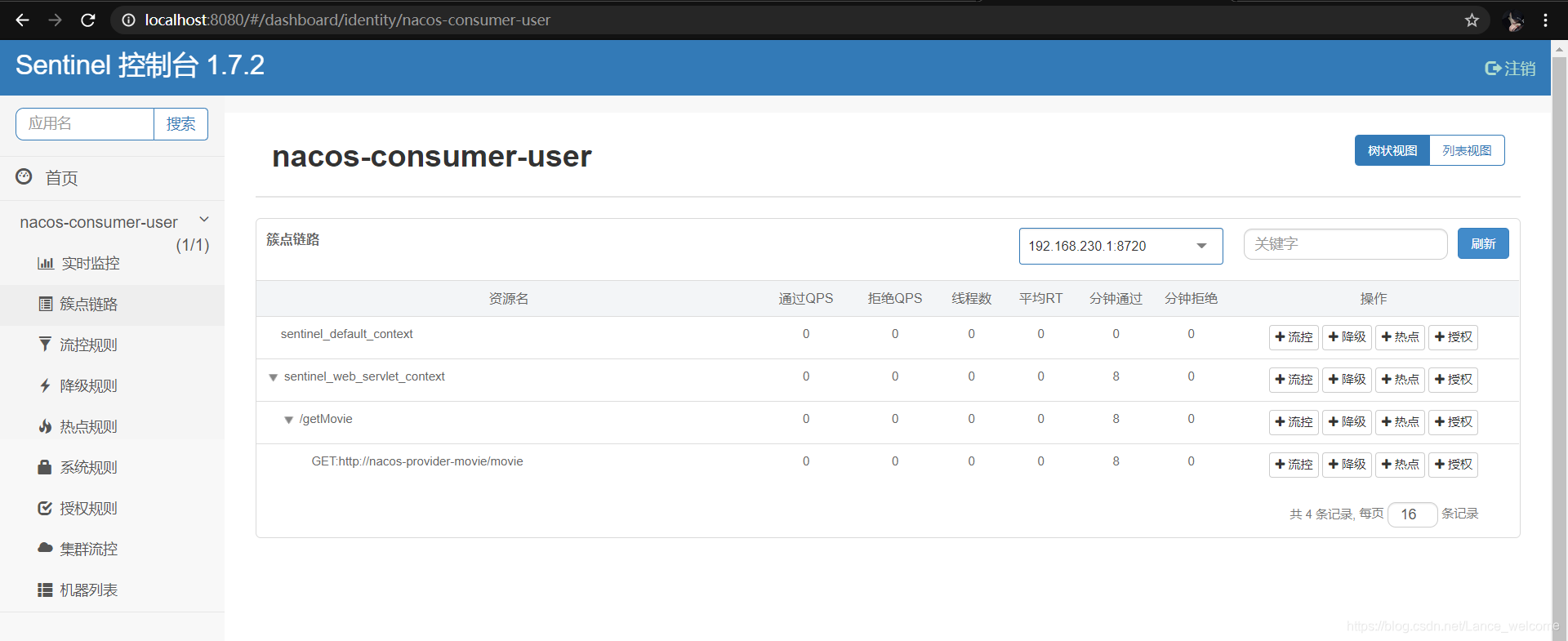Focus the 关键字 keyword field
1568x641 pixels.
tap(1345, 244)
